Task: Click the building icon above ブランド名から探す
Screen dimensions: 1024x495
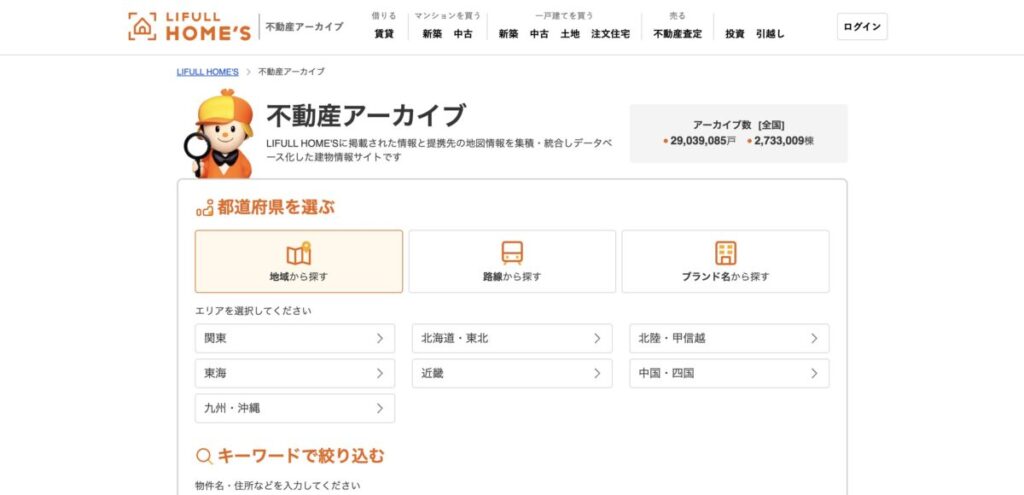Action: click(726, 253)
